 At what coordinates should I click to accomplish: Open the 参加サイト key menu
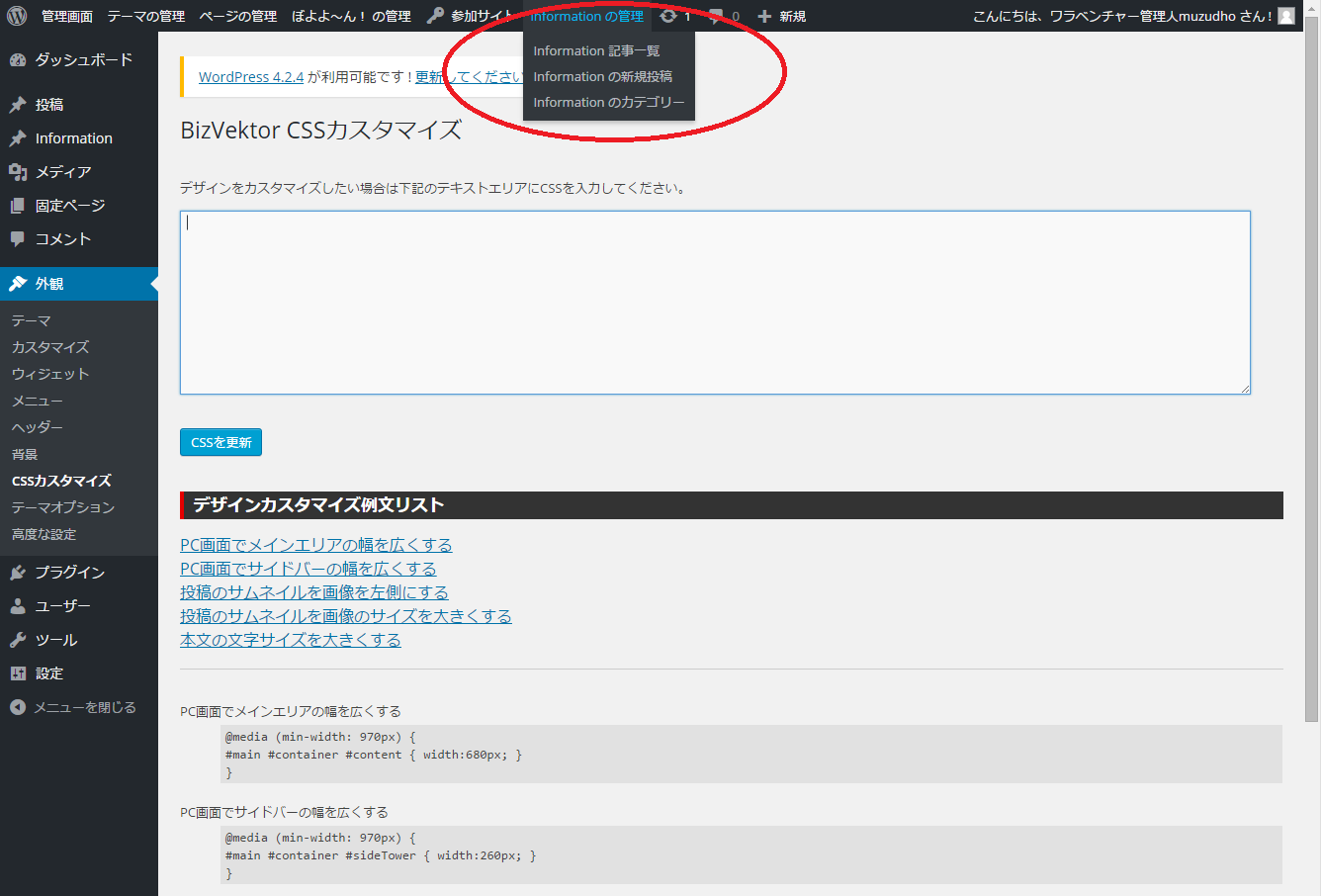pyautogui.click(x=471, y=16)
